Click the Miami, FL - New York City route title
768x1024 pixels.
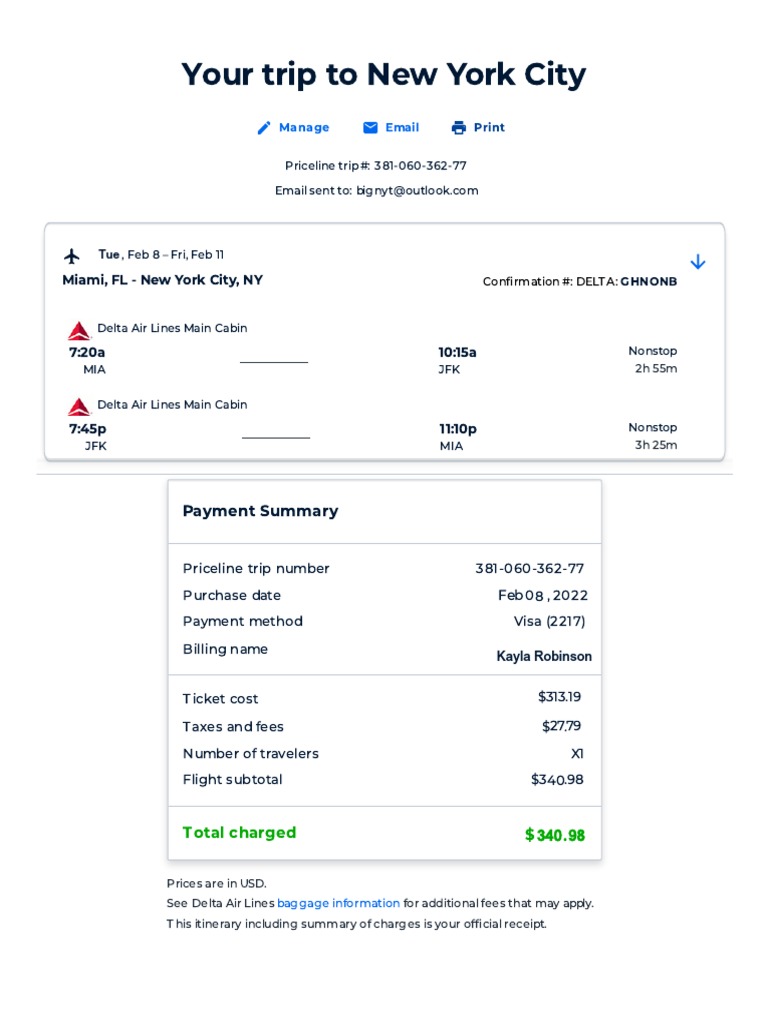tap(162, 280)
